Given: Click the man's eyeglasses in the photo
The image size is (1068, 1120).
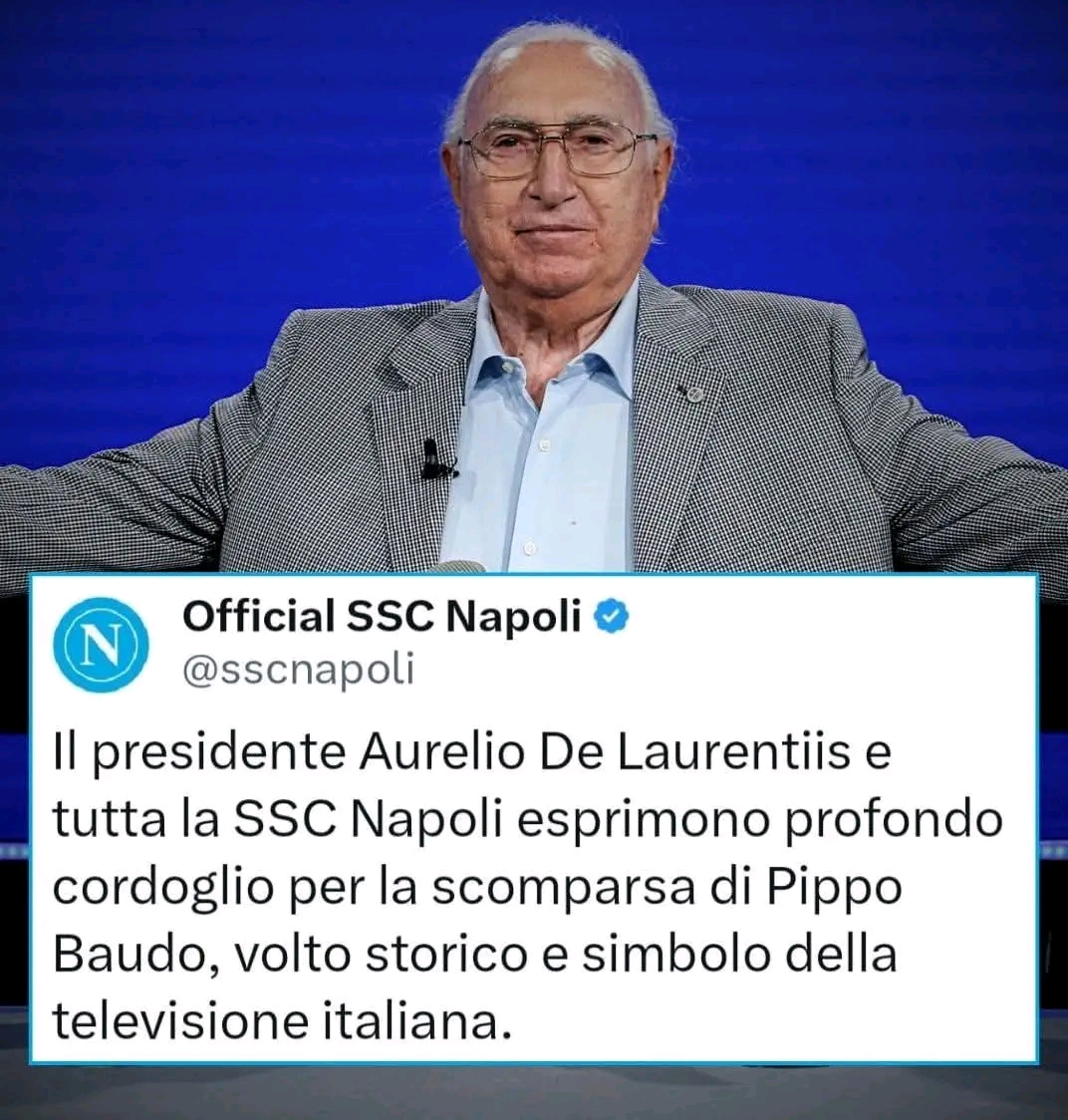Looking at the screenshot, I should pyautogui.click(x=557, y=149).
